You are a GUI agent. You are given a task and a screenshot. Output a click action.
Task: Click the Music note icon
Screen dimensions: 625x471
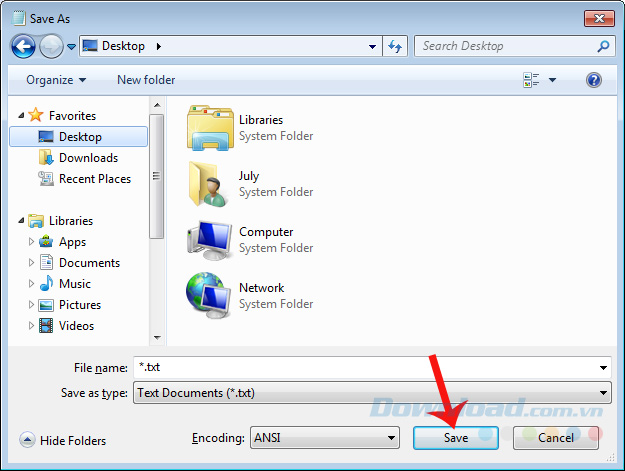(x=46, y=283)
